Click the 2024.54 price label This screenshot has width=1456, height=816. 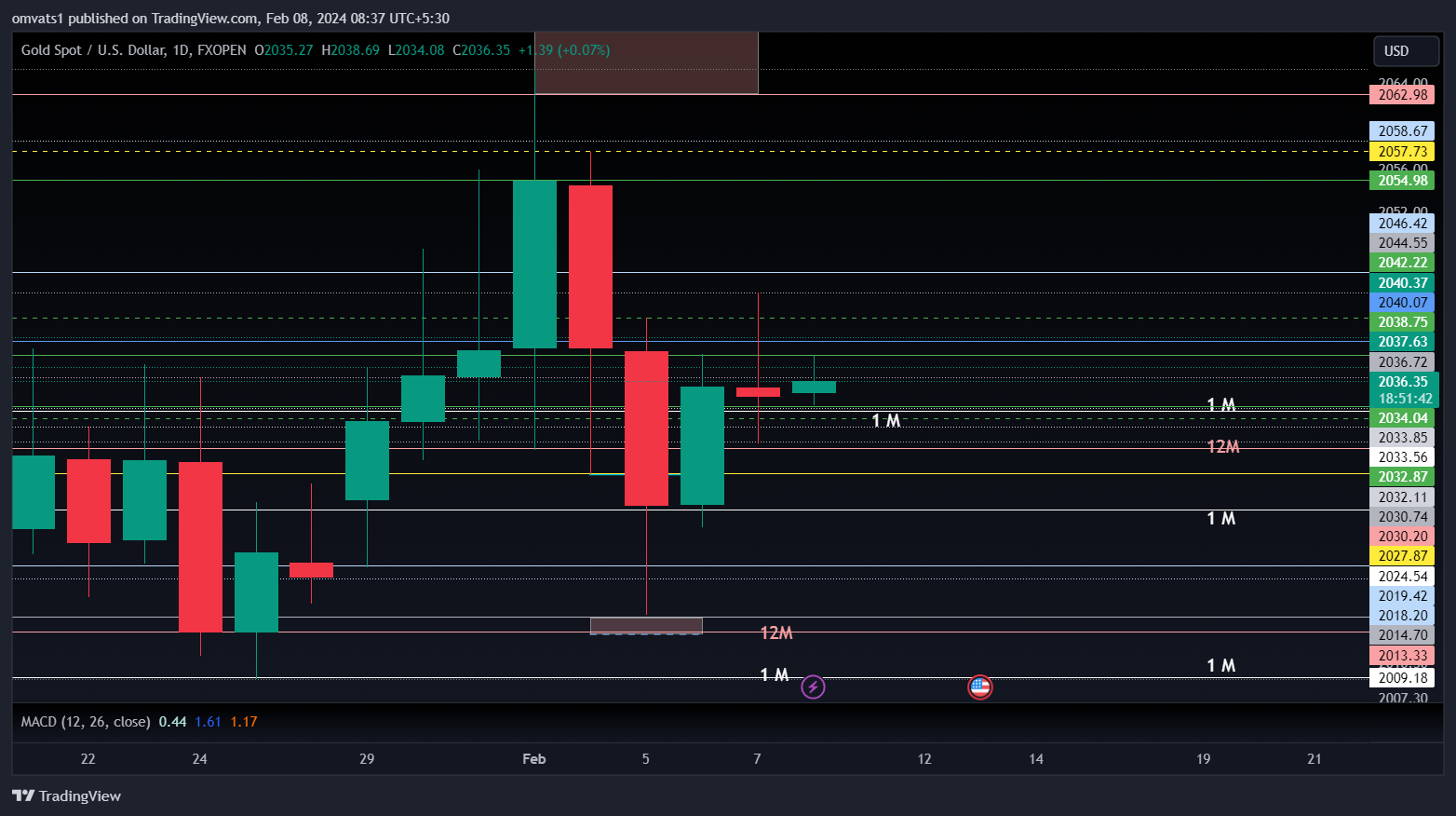tap(1402, 577)
